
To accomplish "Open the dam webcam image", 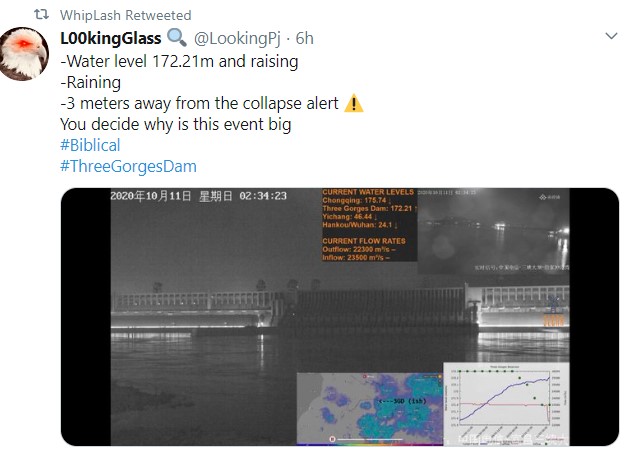I will 340,317.
